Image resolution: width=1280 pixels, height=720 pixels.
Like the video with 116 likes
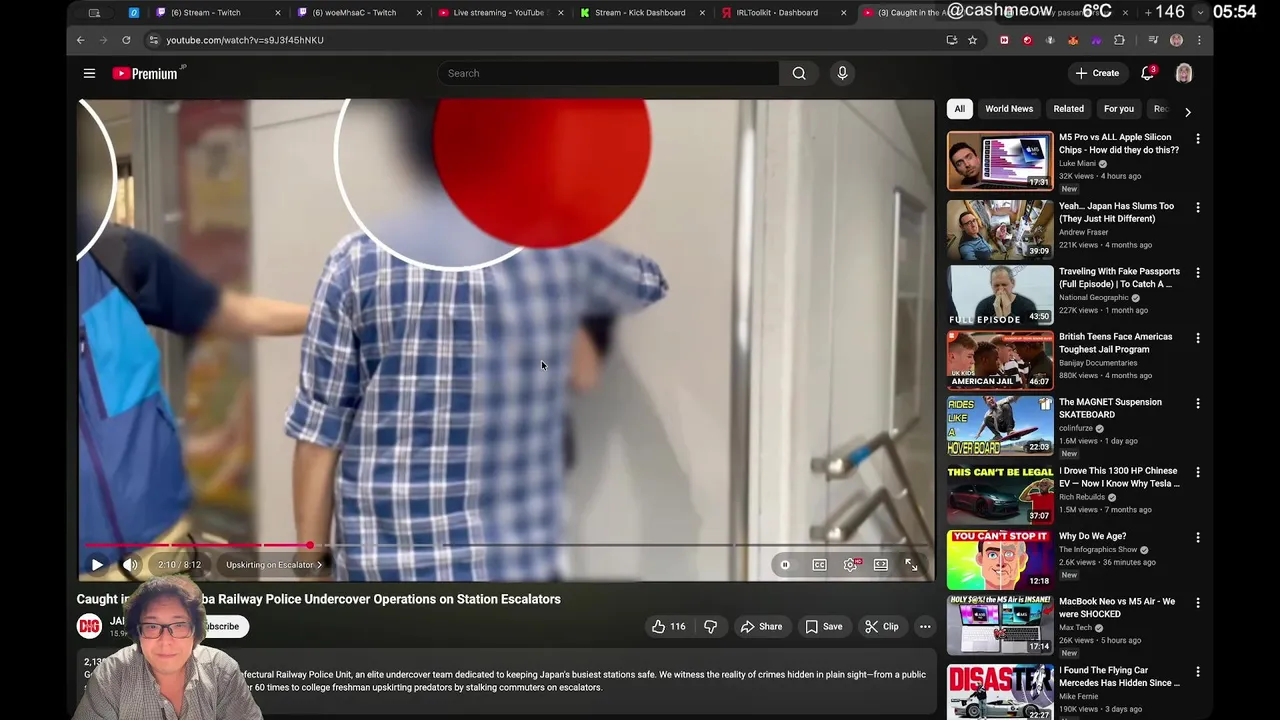click(668, 626)
